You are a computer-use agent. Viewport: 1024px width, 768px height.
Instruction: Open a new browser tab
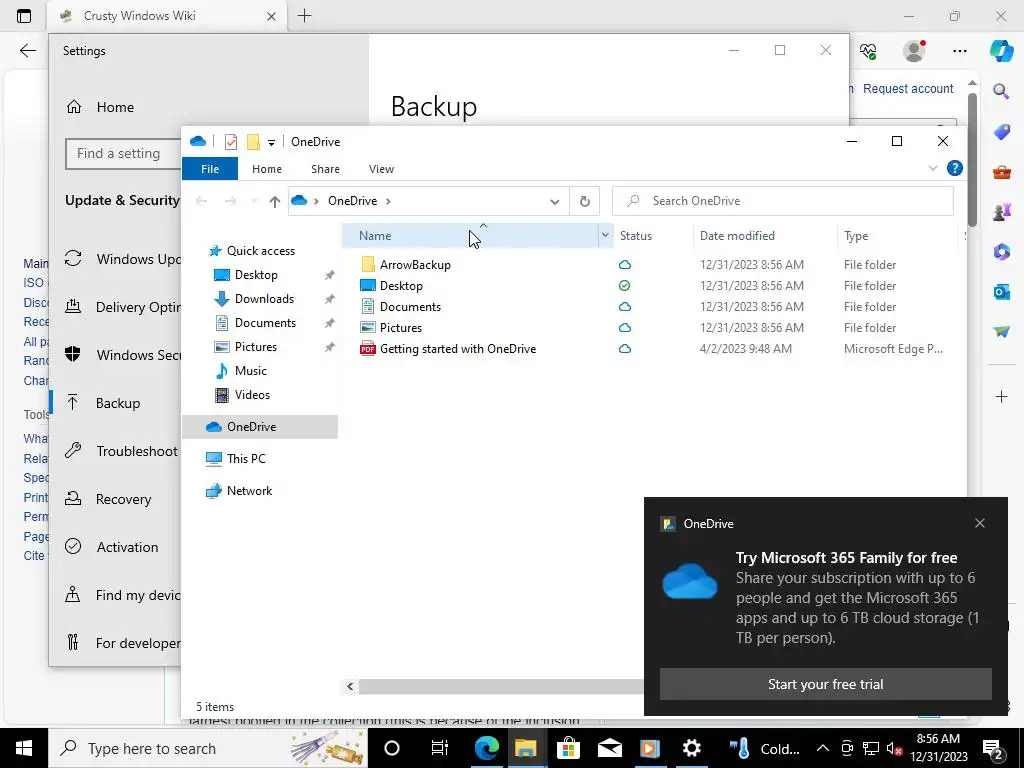[304, 16]
